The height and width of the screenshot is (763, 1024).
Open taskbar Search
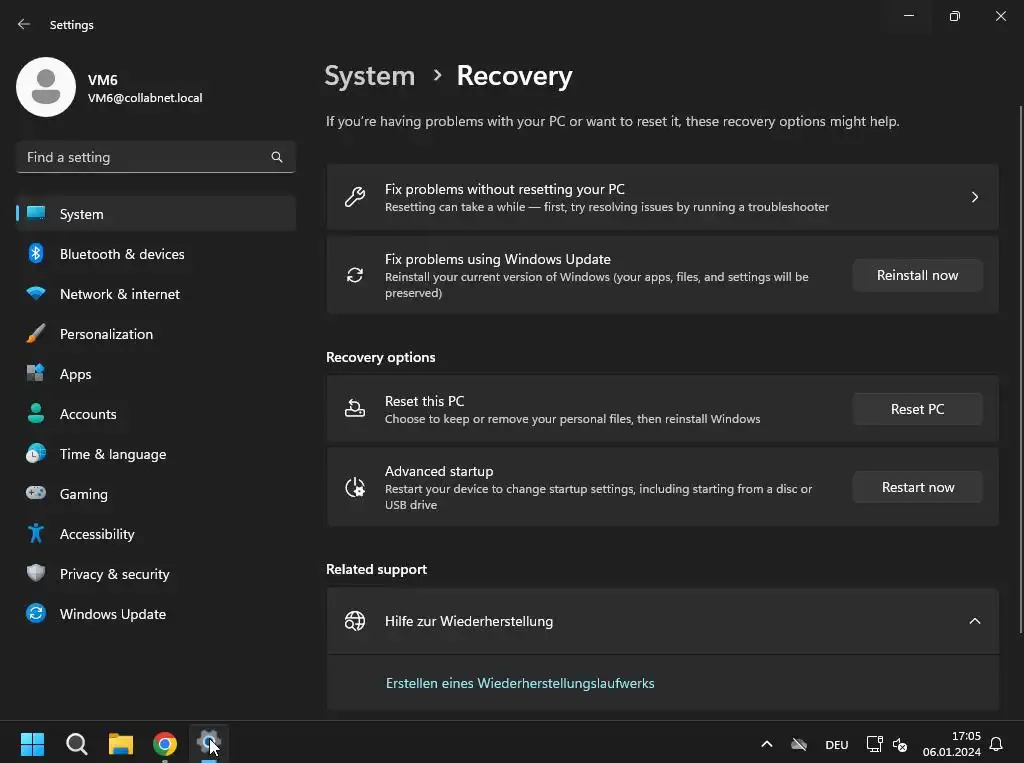(x=76, y=743)
